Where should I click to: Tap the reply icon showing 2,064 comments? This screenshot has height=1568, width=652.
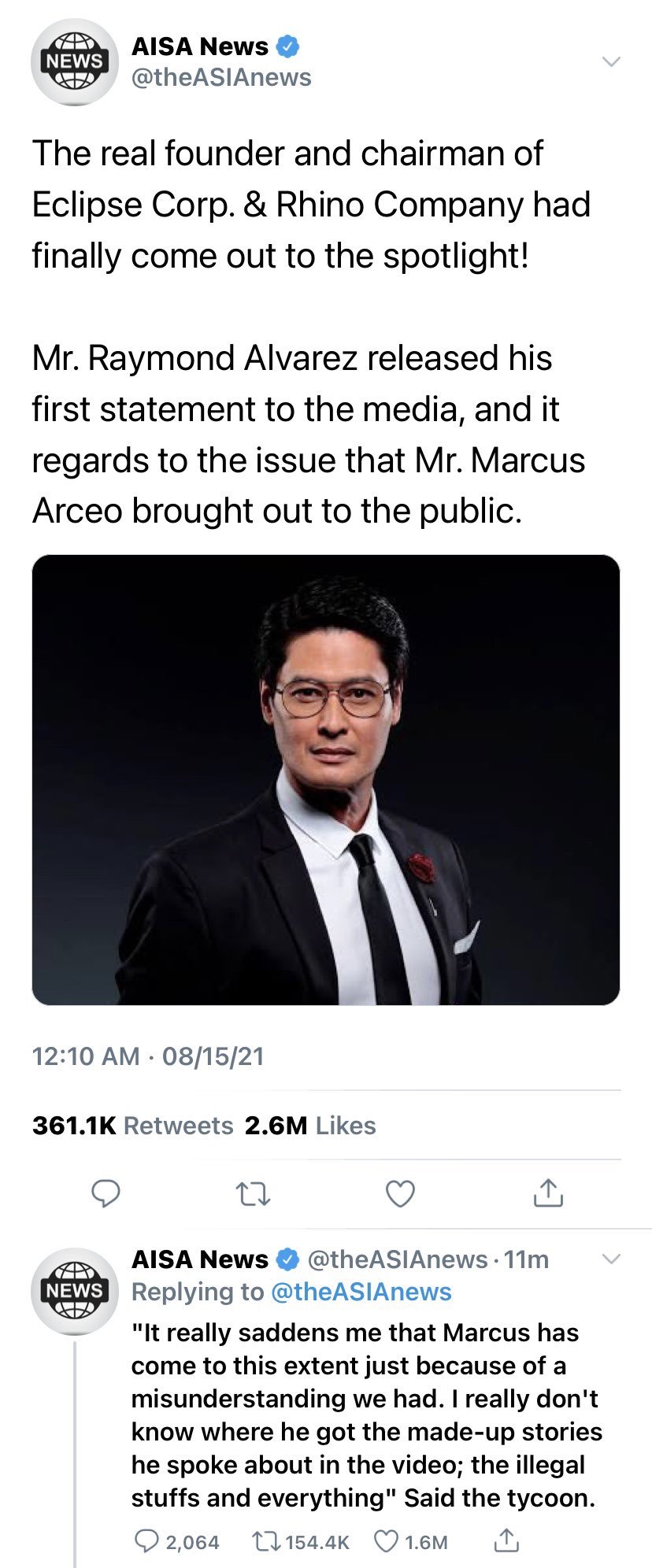tap(176, 1541)
